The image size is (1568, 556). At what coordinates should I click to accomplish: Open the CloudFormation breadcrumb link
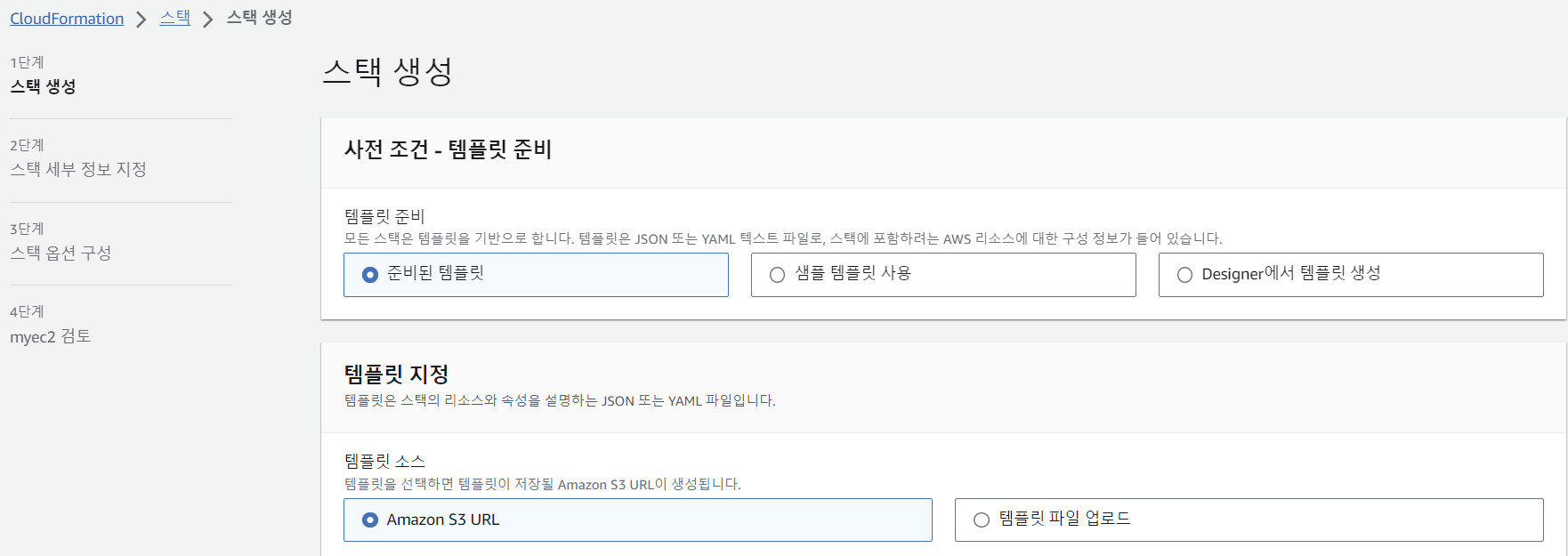67,19
